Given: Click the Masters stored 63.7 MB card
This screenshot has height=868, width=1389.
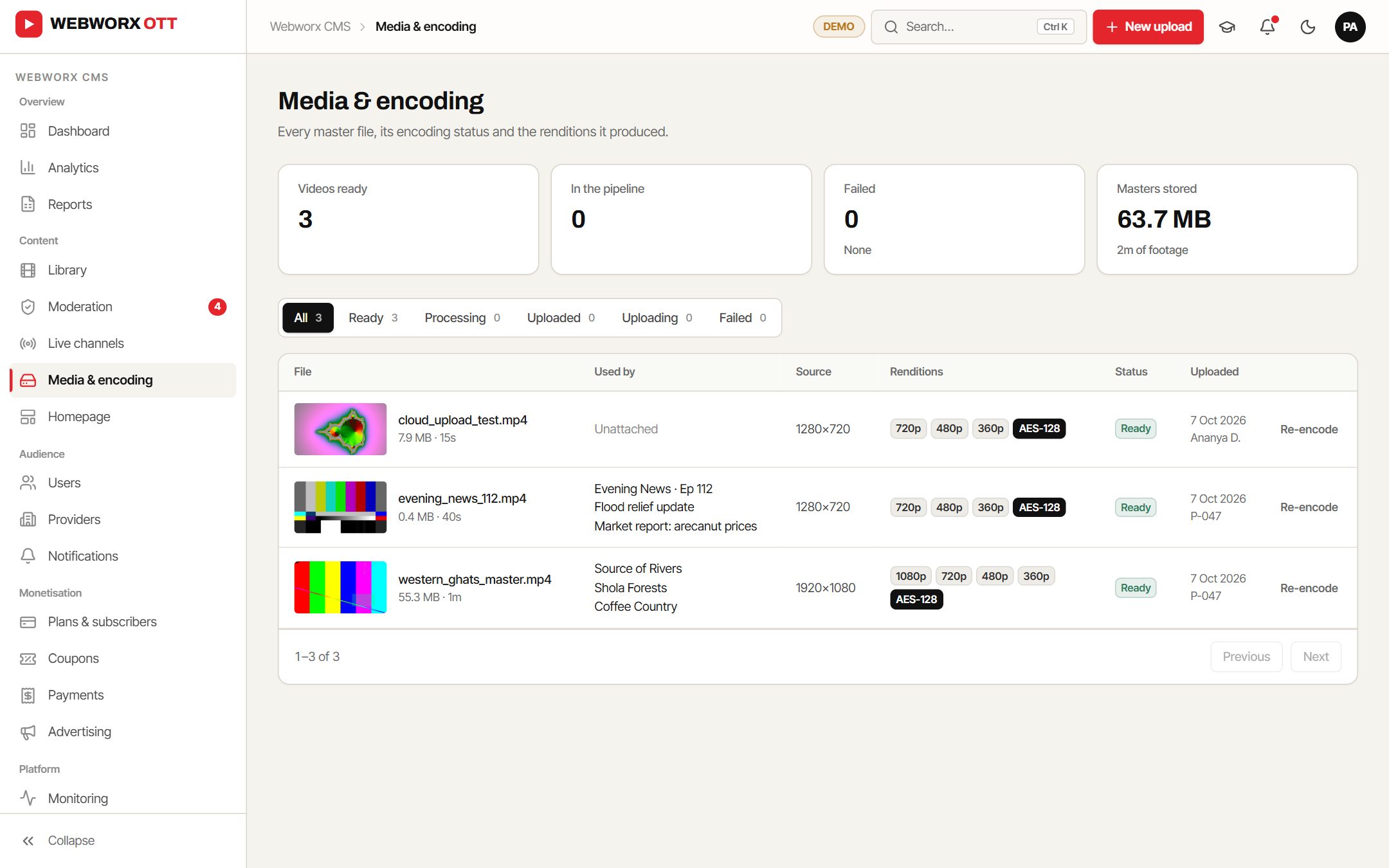Looking at the screenshot, I should (1227, 219).
